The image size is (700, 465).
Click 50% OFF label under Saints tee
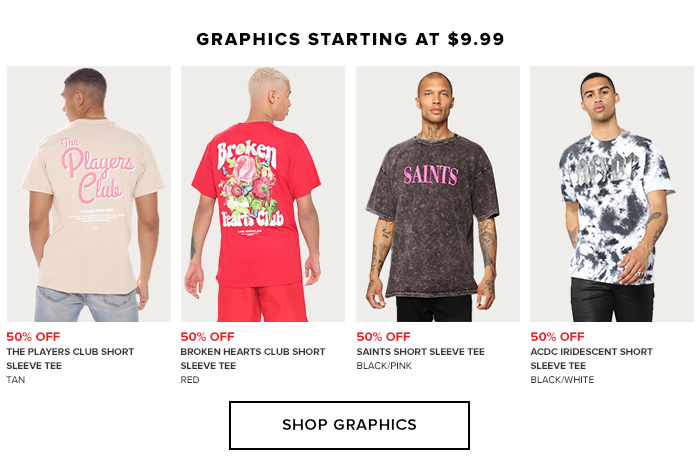(383, 336)
